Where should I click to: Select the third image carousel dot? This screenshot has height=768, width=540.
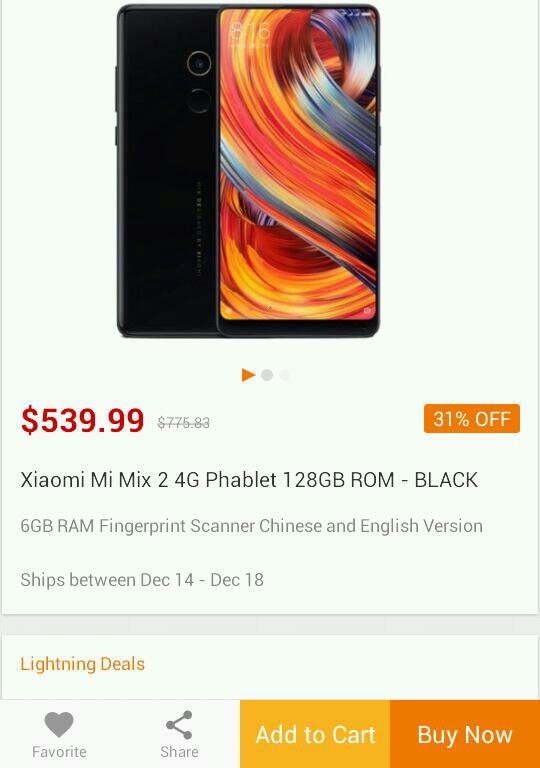tap(285, 375)
